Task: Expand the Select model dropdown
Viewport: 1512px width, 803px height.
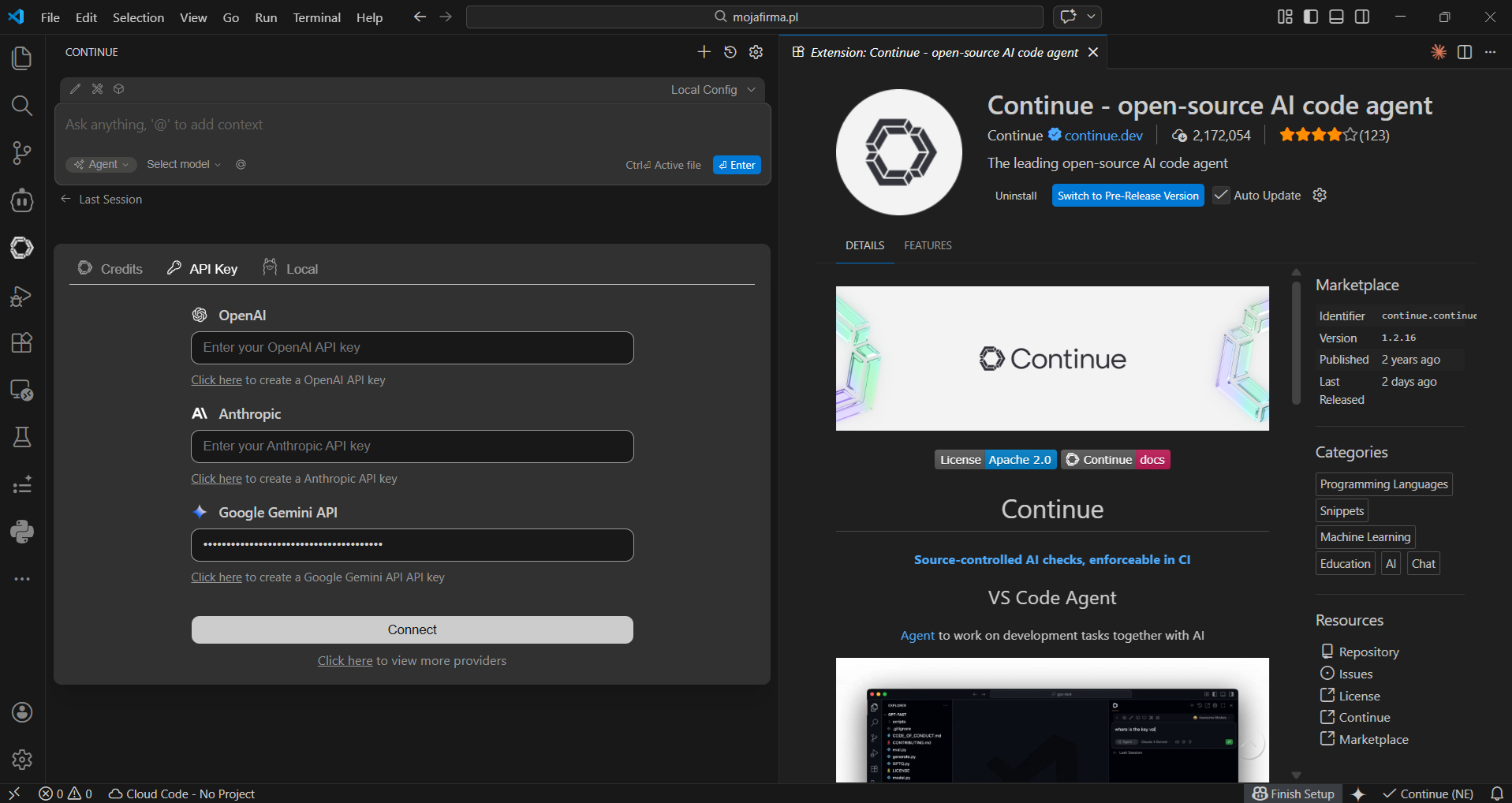Action: (x=182, y=164)
